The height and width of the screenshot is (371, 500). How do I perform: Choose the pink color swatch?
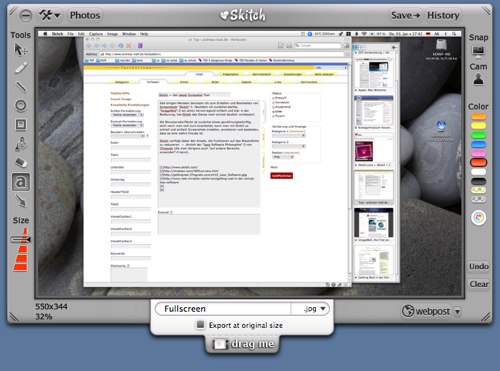click(x=478, y=153)
